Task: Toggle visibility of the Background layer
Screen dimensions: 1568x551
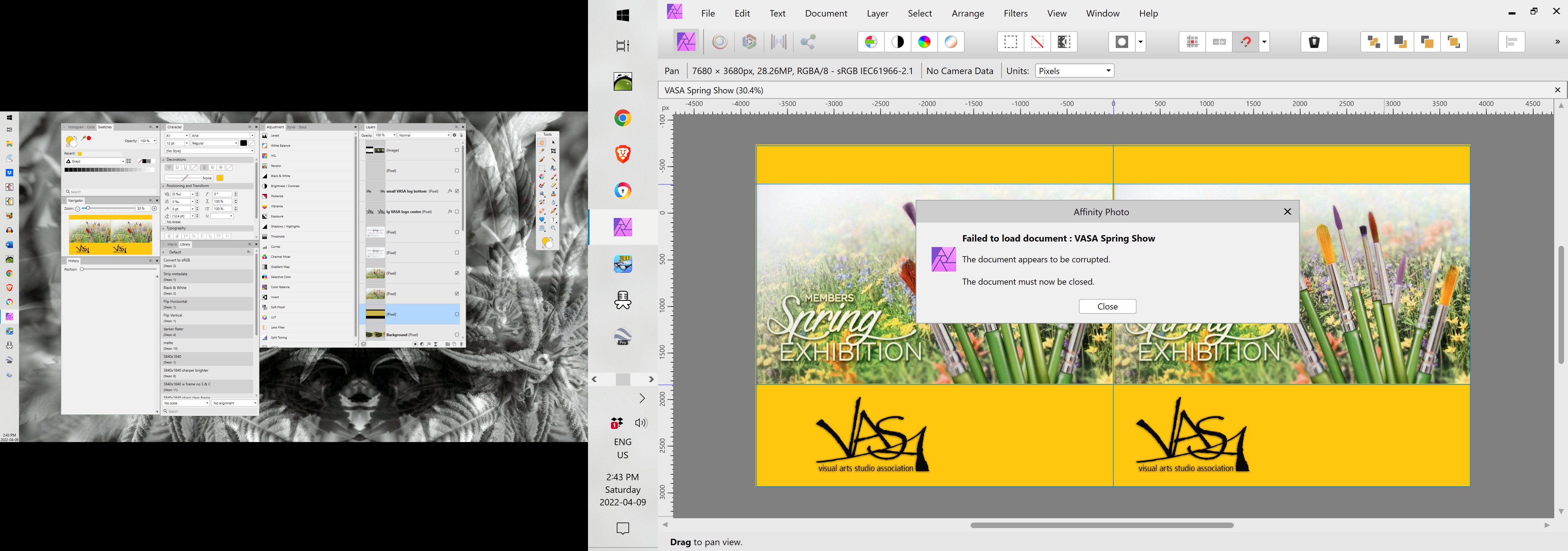Action: [x=457, y=335]
